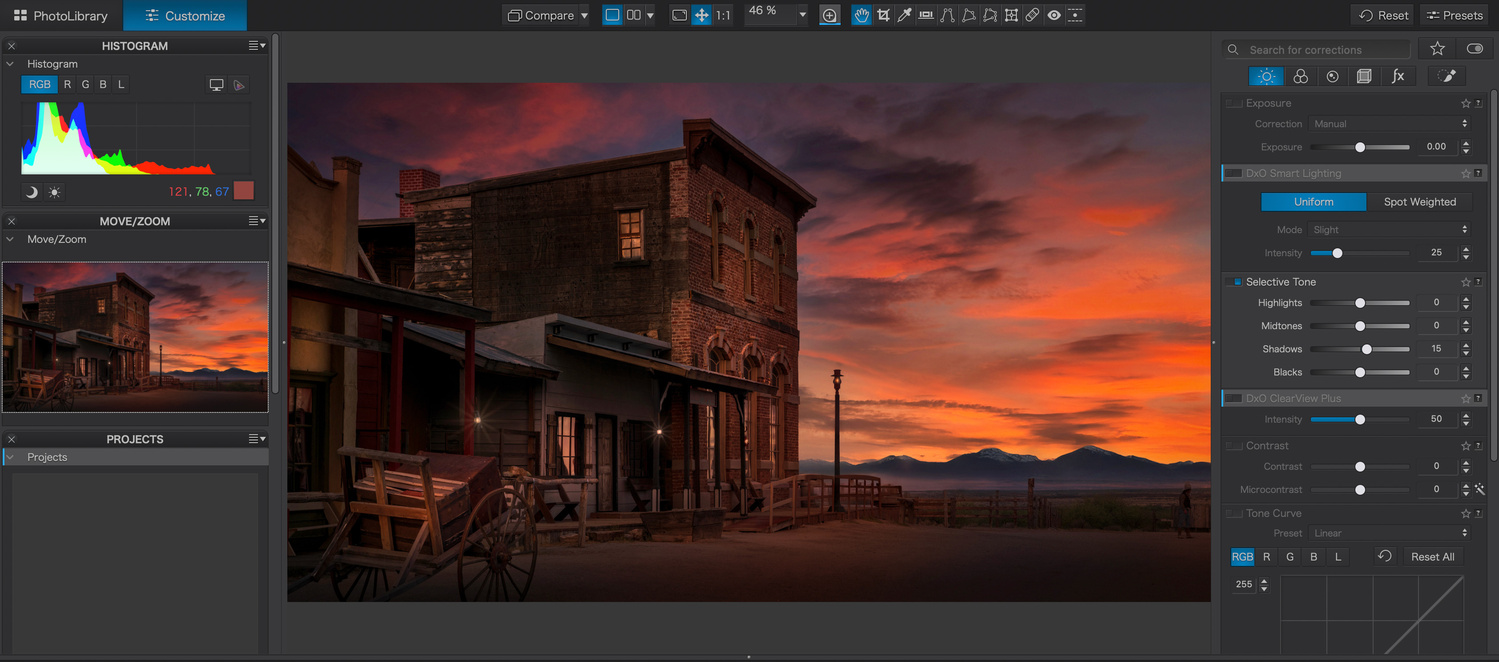Select the Repair bandage tool
This screenshot has width=1499, height=662.
click(1032, 15)
